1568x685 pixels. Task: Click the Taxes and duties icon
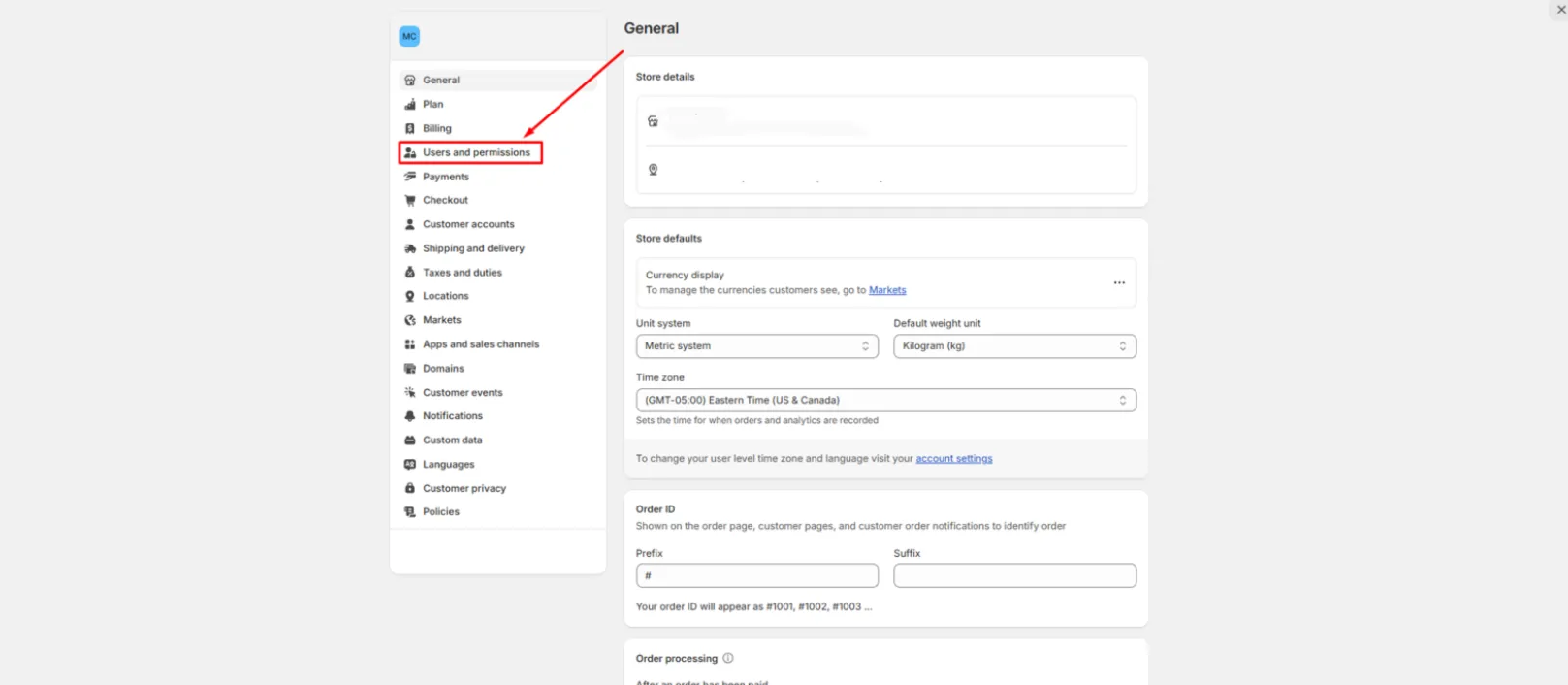(410, 273)
